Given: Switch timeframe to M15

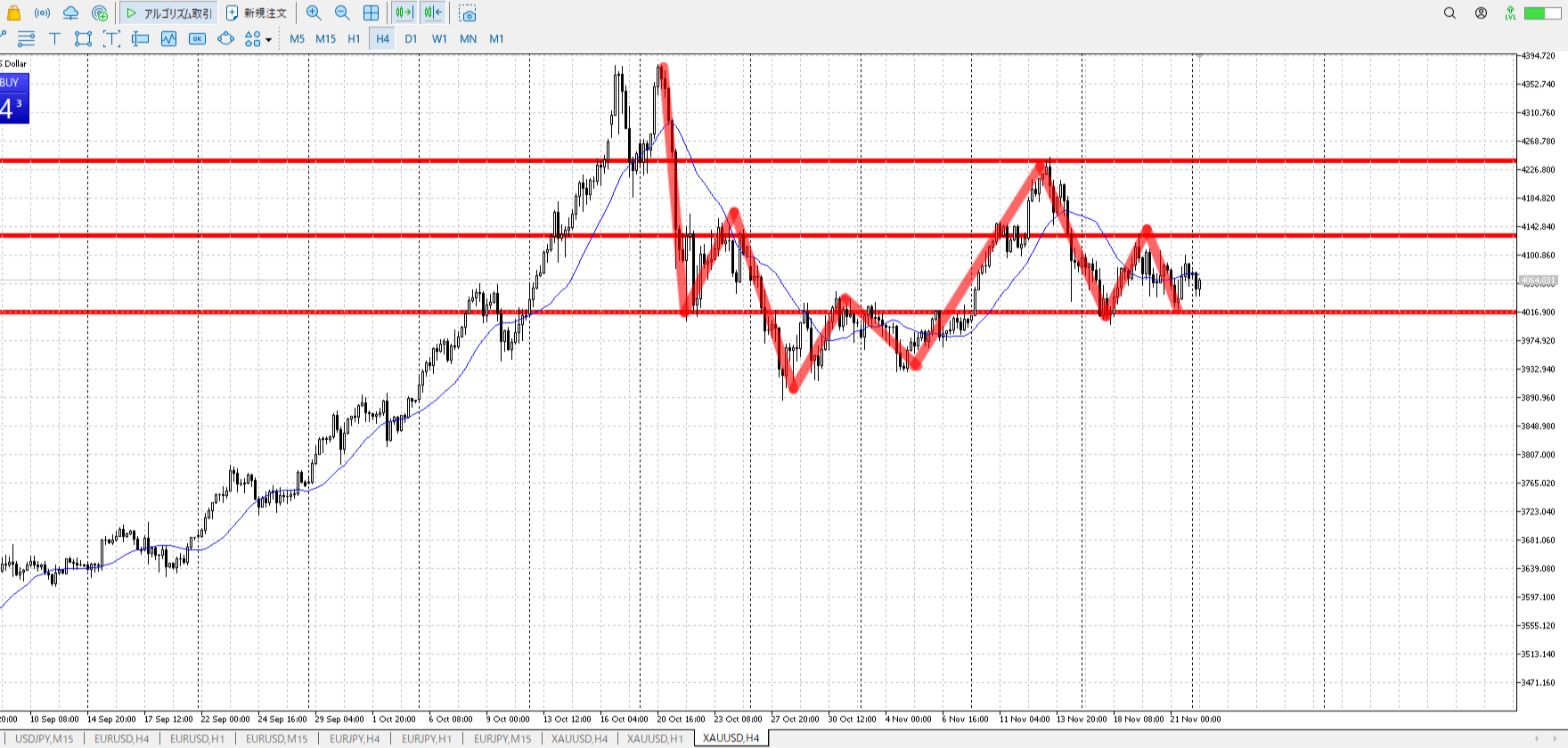Looking at the screenshot, I should pos(325,38).
